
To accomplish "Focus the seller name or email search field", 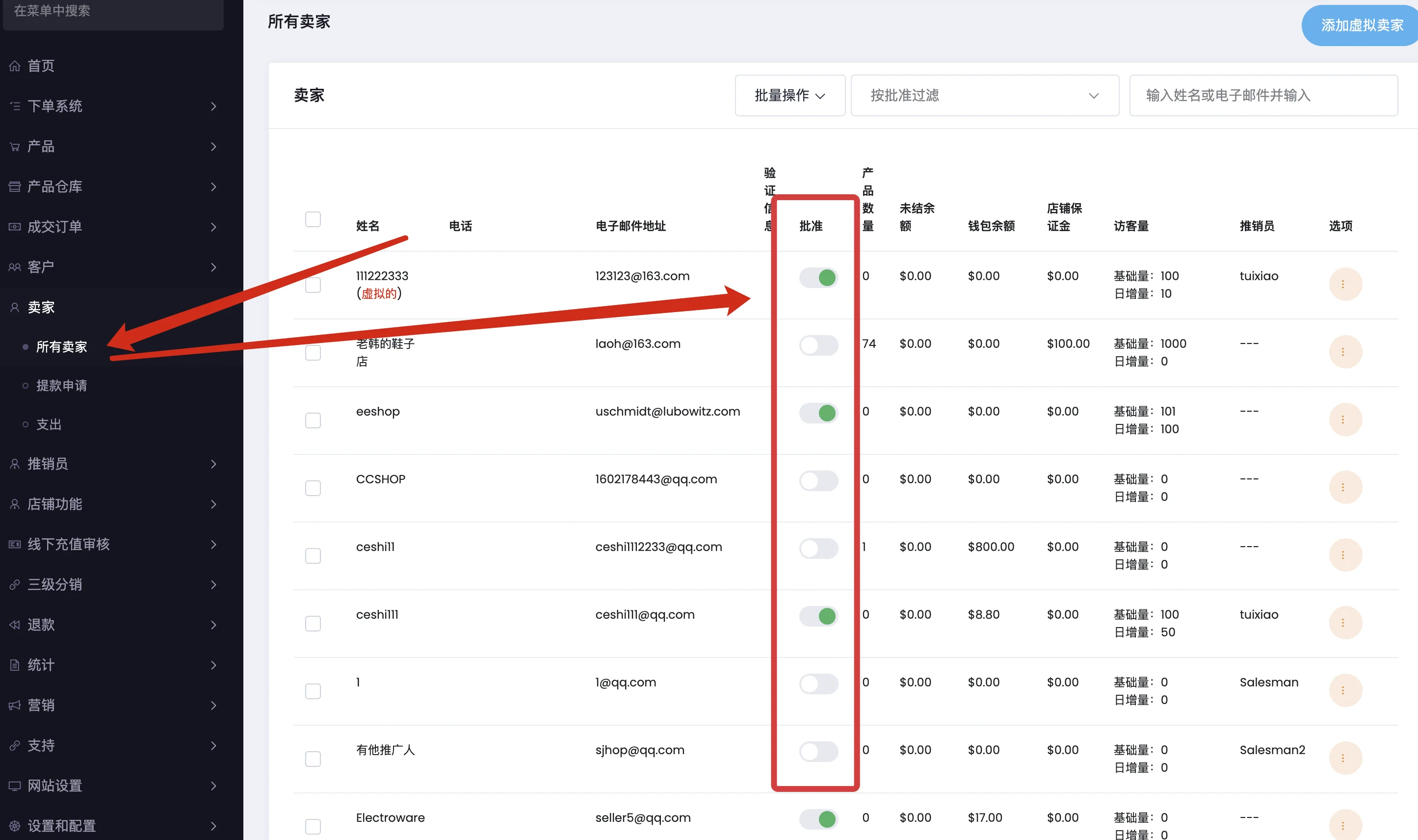I will 1263,96.
